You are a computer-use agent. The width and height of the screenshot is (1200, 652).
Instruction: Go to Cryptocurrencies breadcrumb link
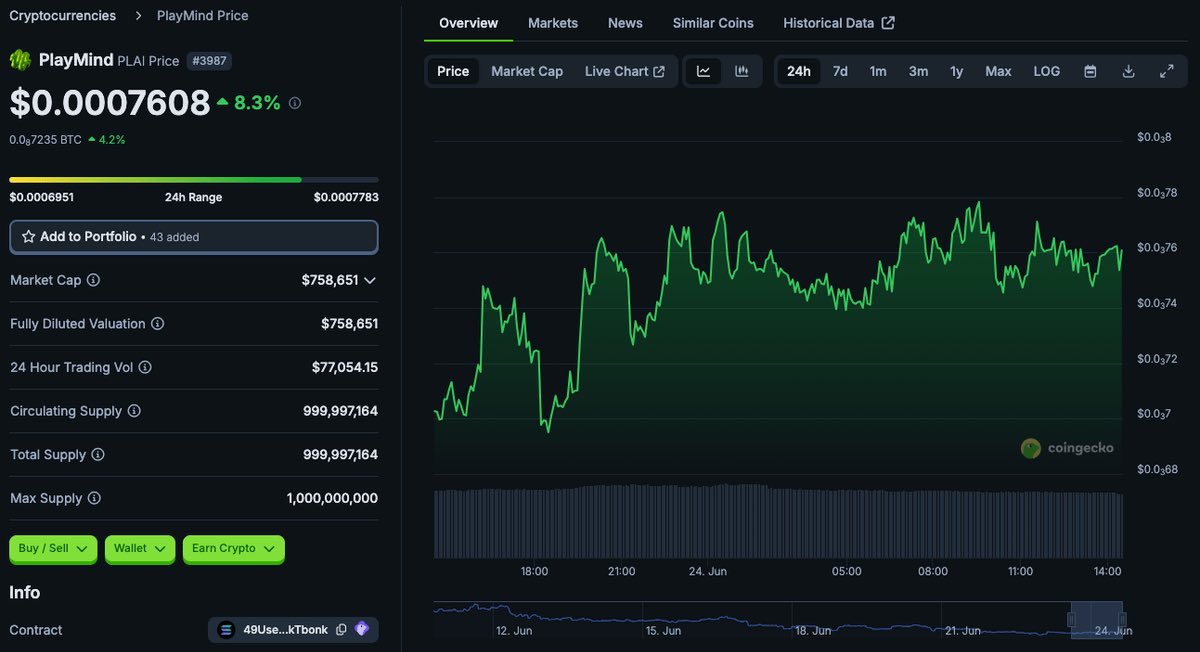(62, 15)
